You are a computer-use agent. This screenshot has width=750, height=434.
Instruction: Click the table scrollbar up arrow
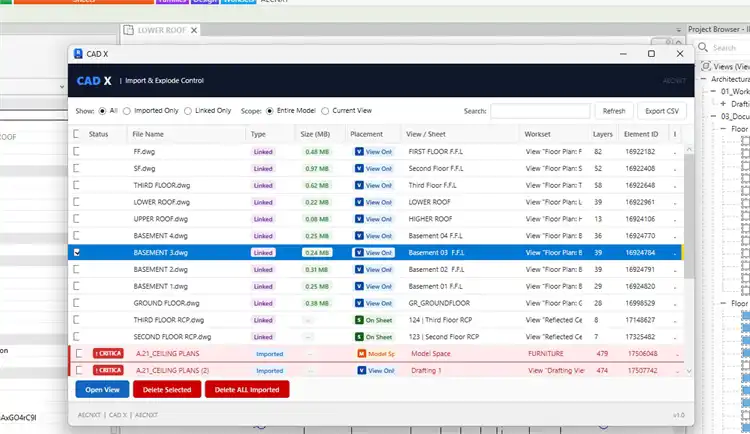(x=689, y=149)
